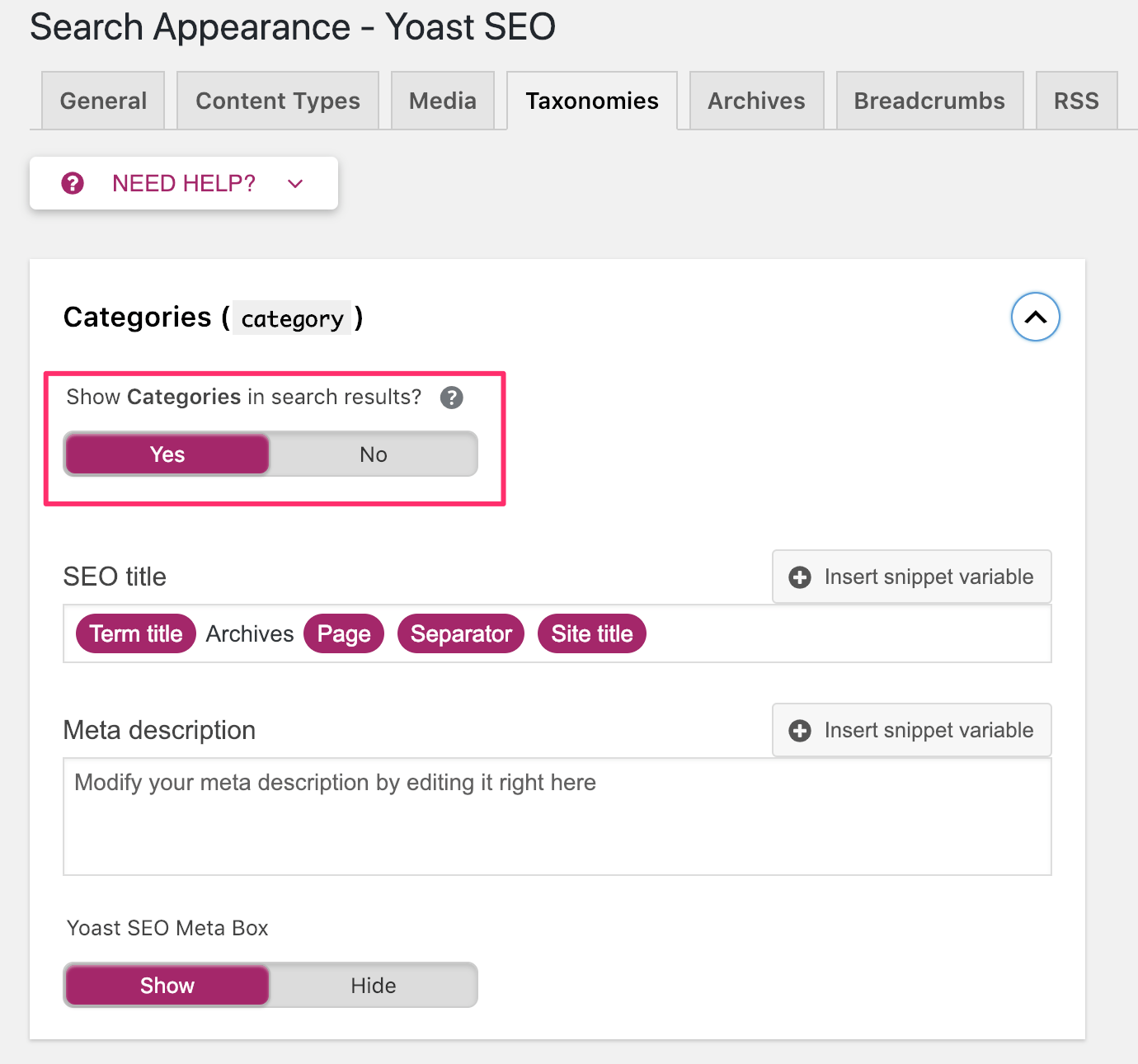Collapse the Categories section with chevron
The height and width of the screenshot is (1064, 1138).
click(1035, 317)
